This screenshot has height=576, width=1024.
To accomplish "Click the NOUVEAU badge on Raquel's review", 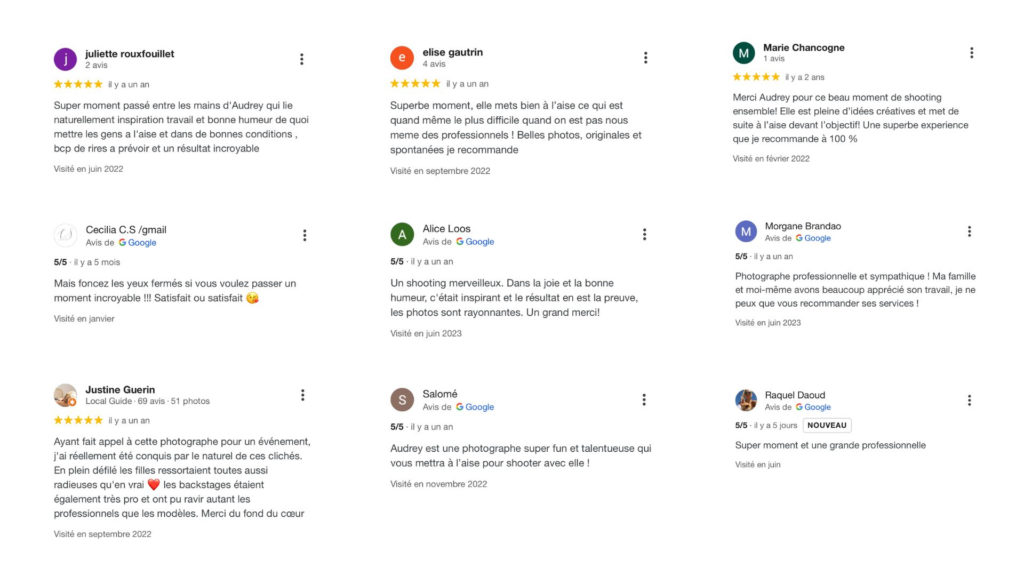I will tap(826, 425).
